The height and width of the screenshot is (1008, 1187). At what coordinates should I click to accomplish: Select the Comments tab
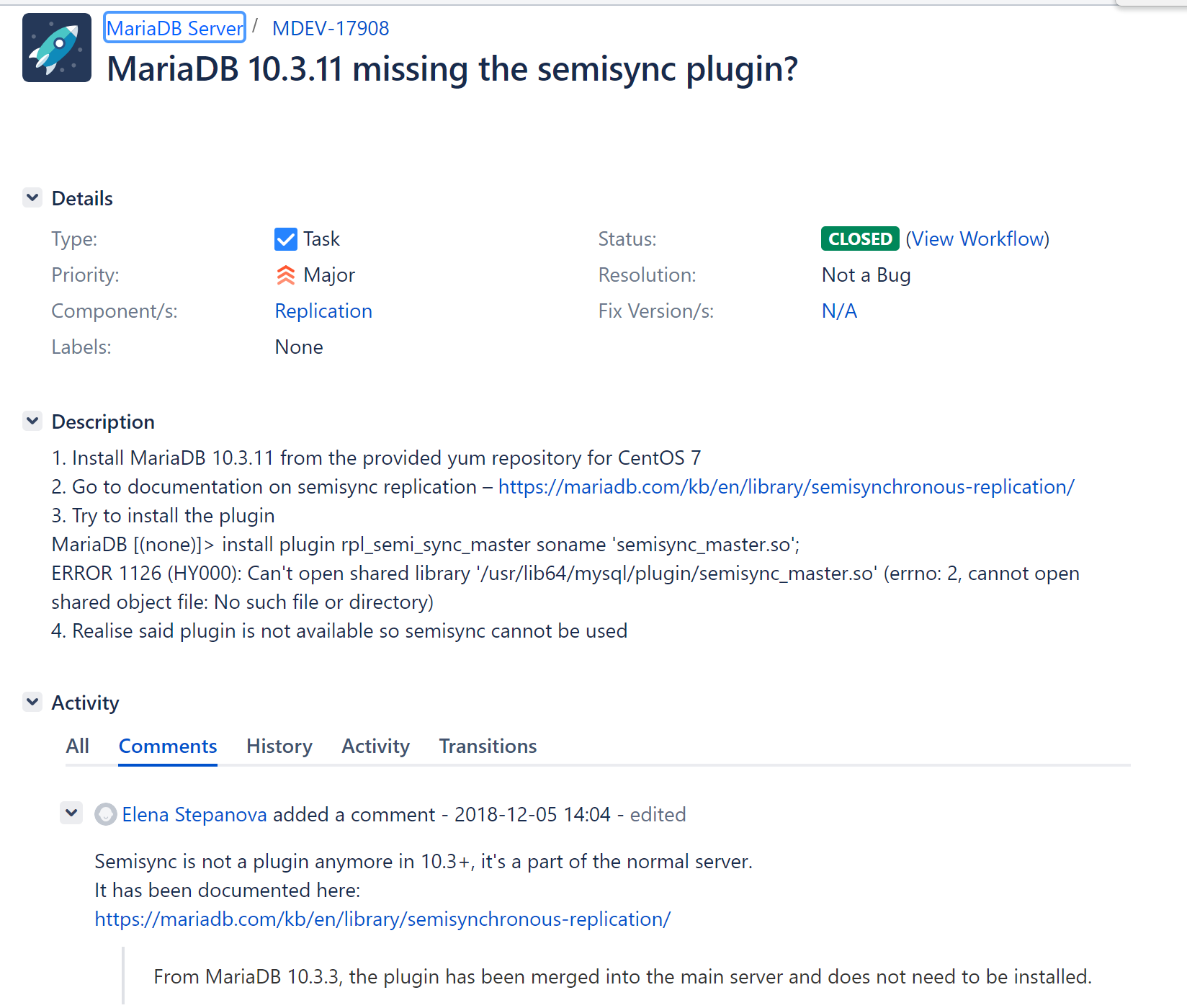tap(168, 746)
